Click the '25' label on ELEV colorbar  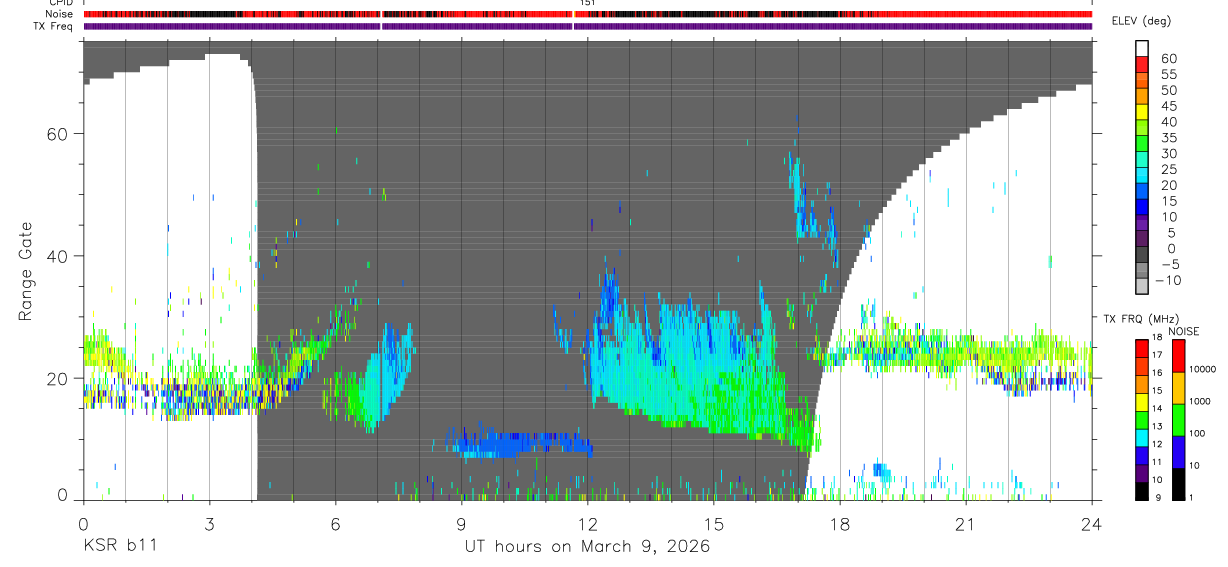point(1168,170)
